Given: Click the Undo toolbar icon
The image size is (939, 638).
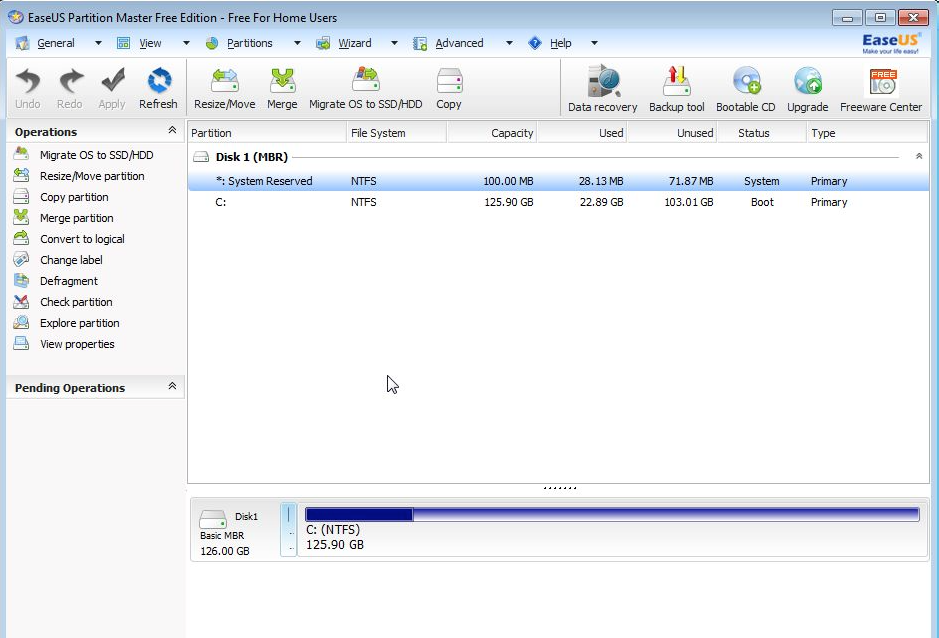Looking at the screenshot, I should coord(28,88).
